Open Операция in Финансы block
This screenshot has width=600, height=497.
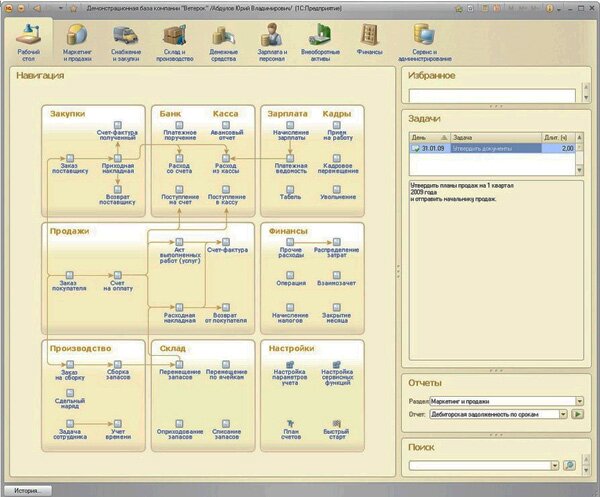pos(290,279)
